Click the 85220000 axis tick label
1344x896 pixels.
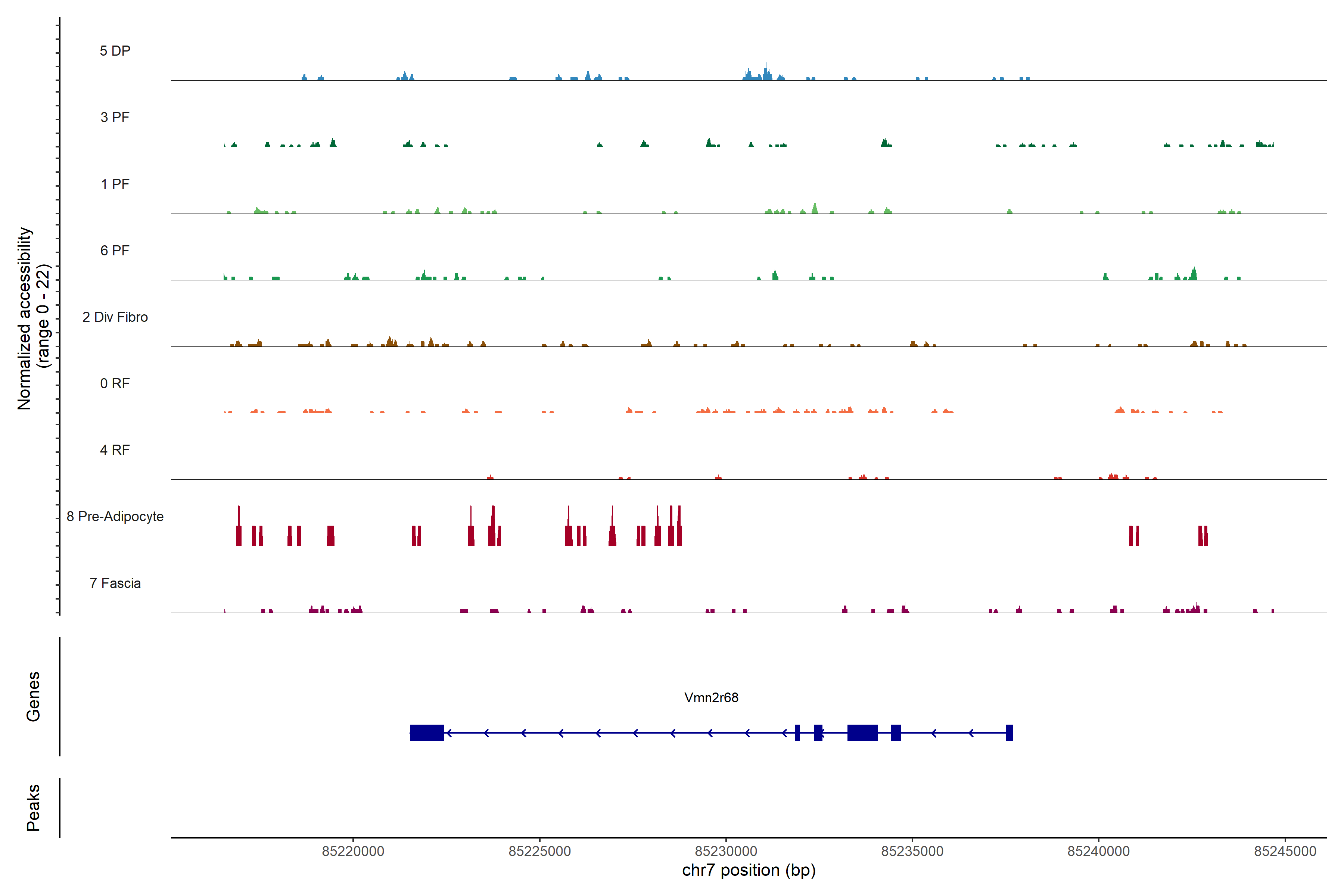(352, 851)
